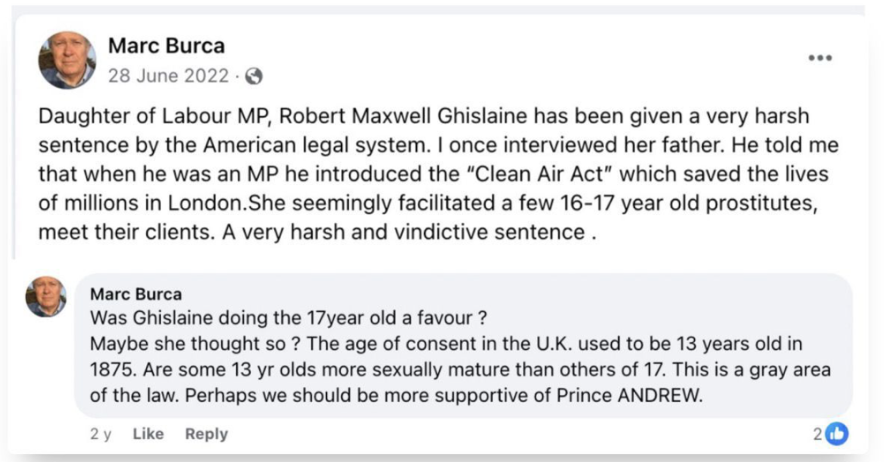884x462 pixels.
Task: Click '1875' in the comment text
Action: [x=112, y=370]
